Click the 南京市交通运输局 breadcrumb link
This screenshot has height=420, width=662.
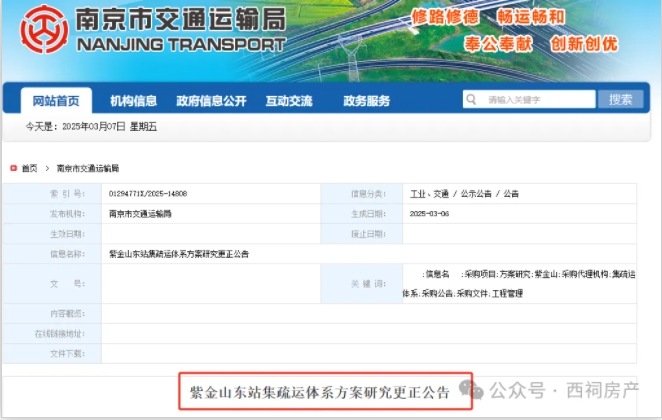[88, 168]
